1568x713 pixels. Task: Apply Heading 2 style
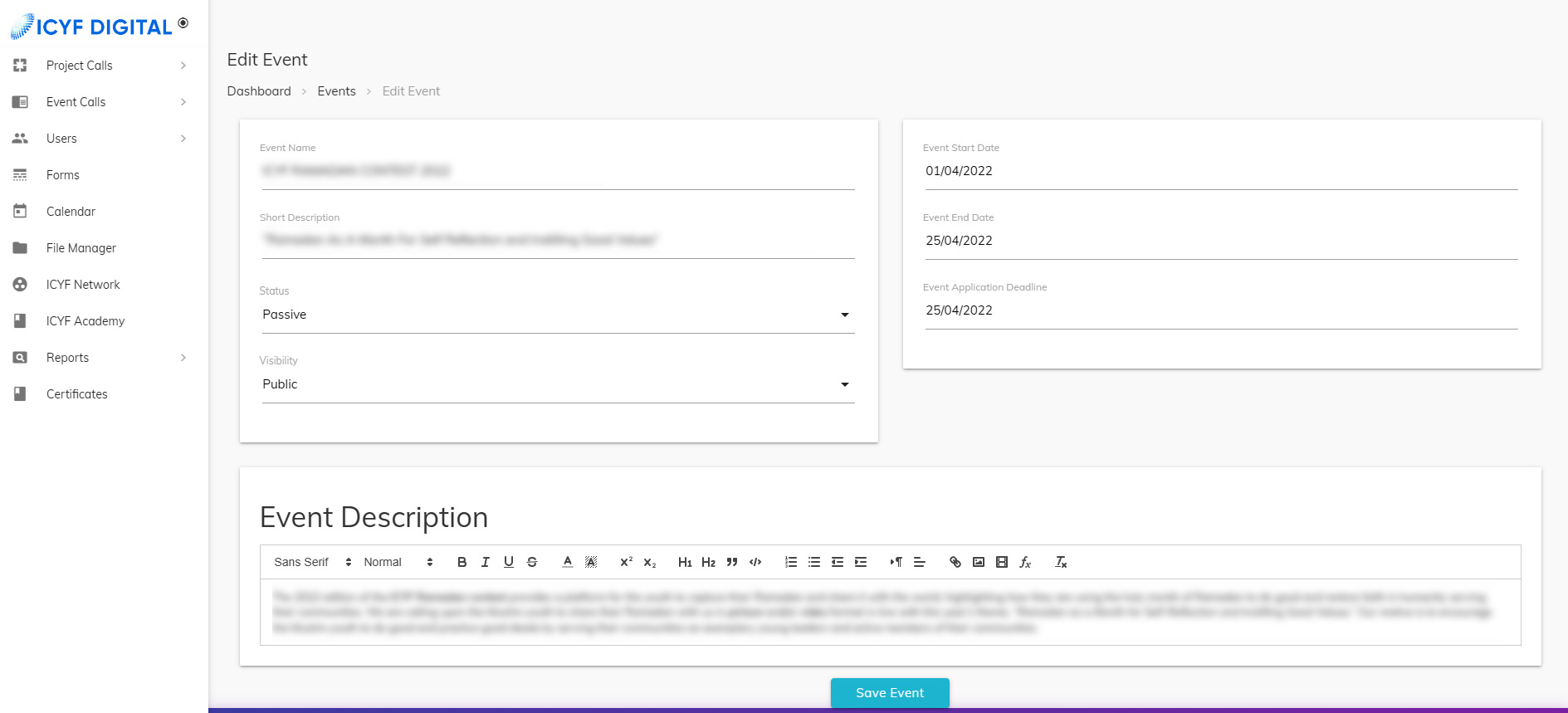708,562
